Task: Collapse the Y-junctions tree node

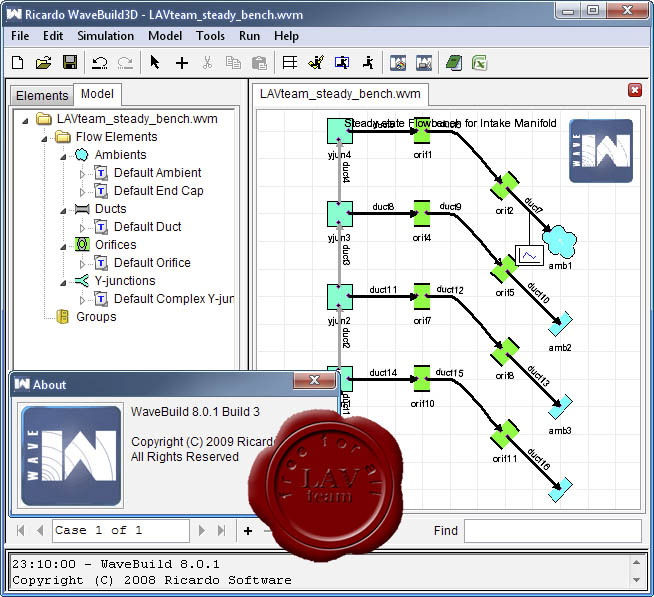Action: coord(63,282)
